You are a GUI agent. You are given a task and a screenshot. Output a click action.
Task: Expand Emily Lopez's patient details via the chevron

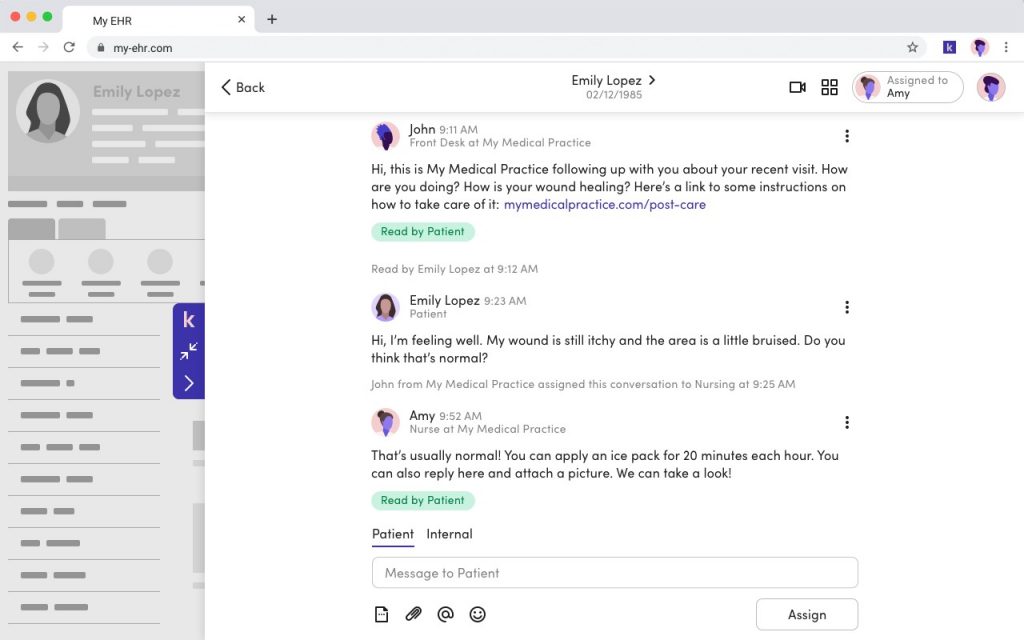coord(651,80)
